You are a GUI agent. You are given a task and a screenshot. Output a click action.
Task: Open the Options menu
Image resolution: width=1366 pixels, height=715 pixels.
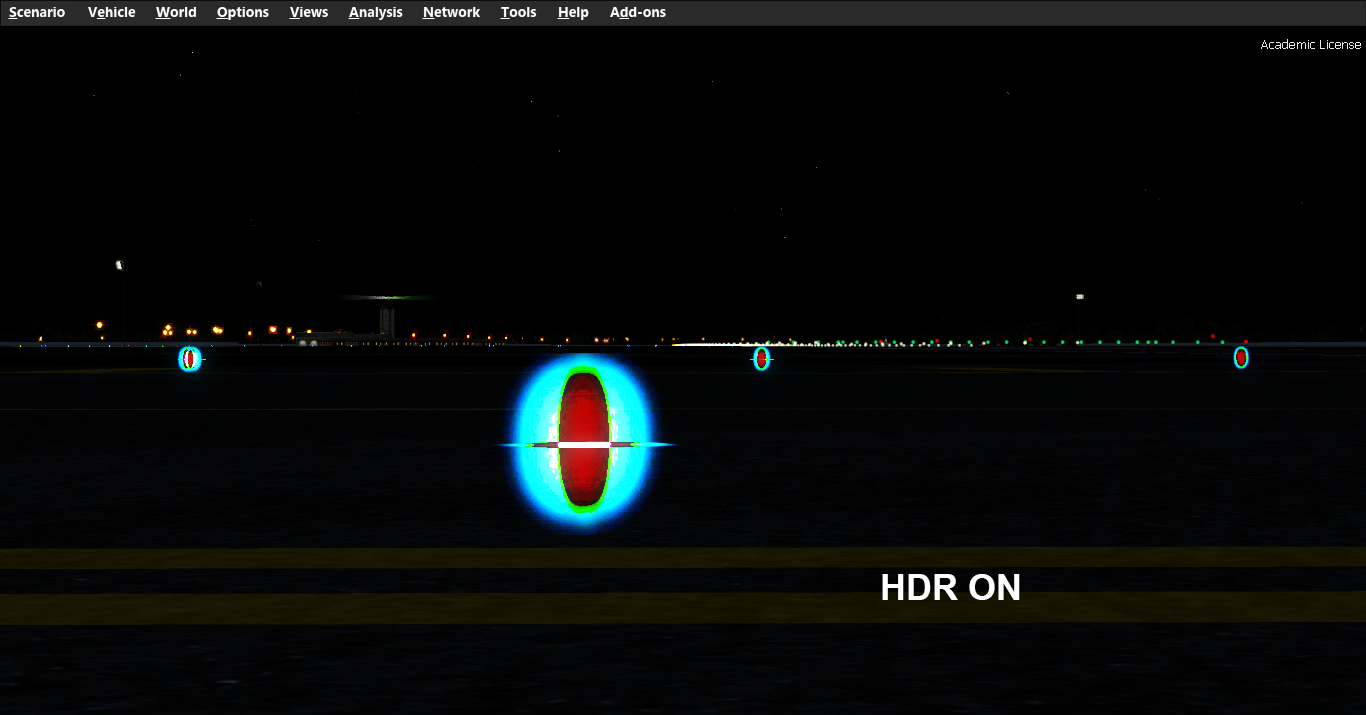[243, 12]
